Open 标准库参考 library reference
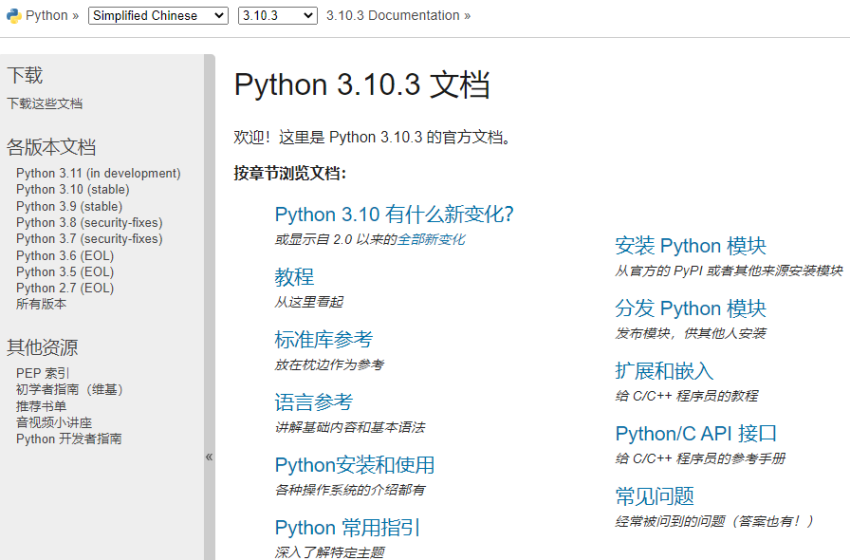The height and width of the screenshot is (560, 851). click(x=323, y=340)
